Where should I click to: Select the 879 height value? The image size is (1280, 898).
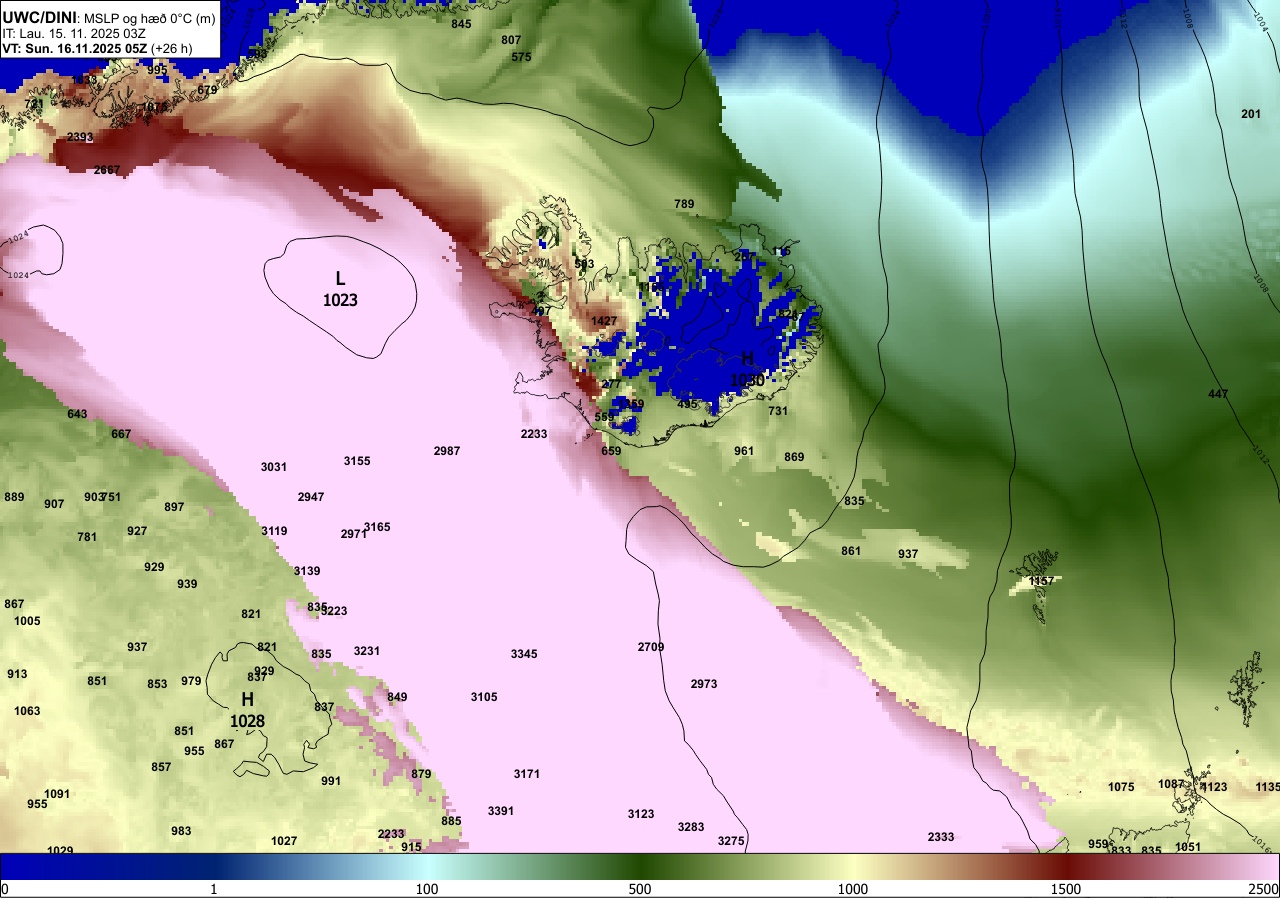pos(421,774)
